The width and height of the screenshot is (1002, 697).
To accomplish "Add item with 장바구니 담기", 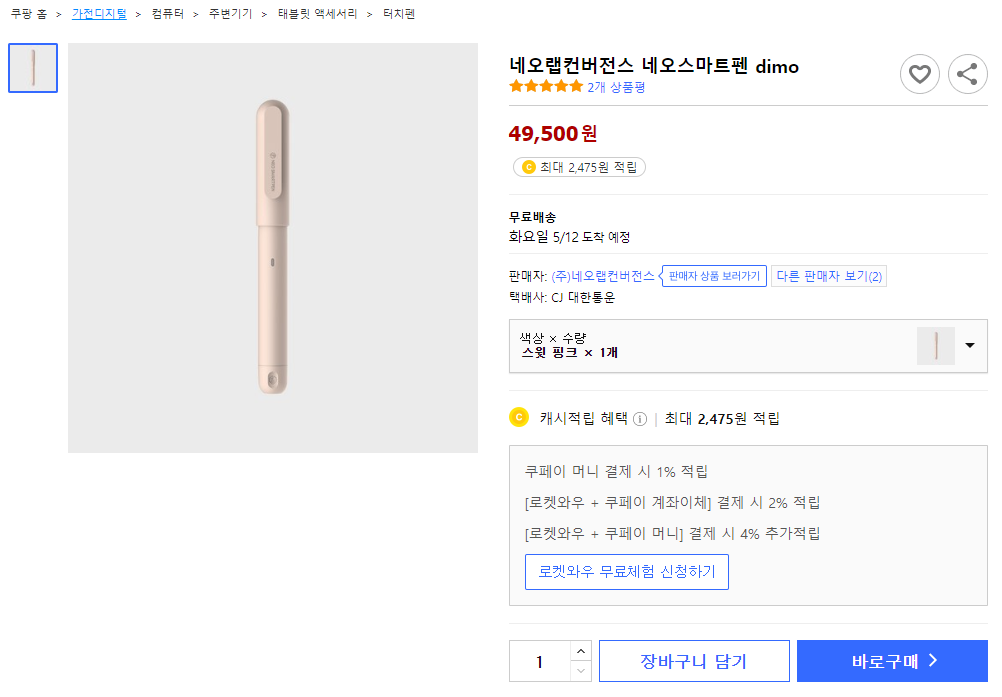I will tap(694, 661).
